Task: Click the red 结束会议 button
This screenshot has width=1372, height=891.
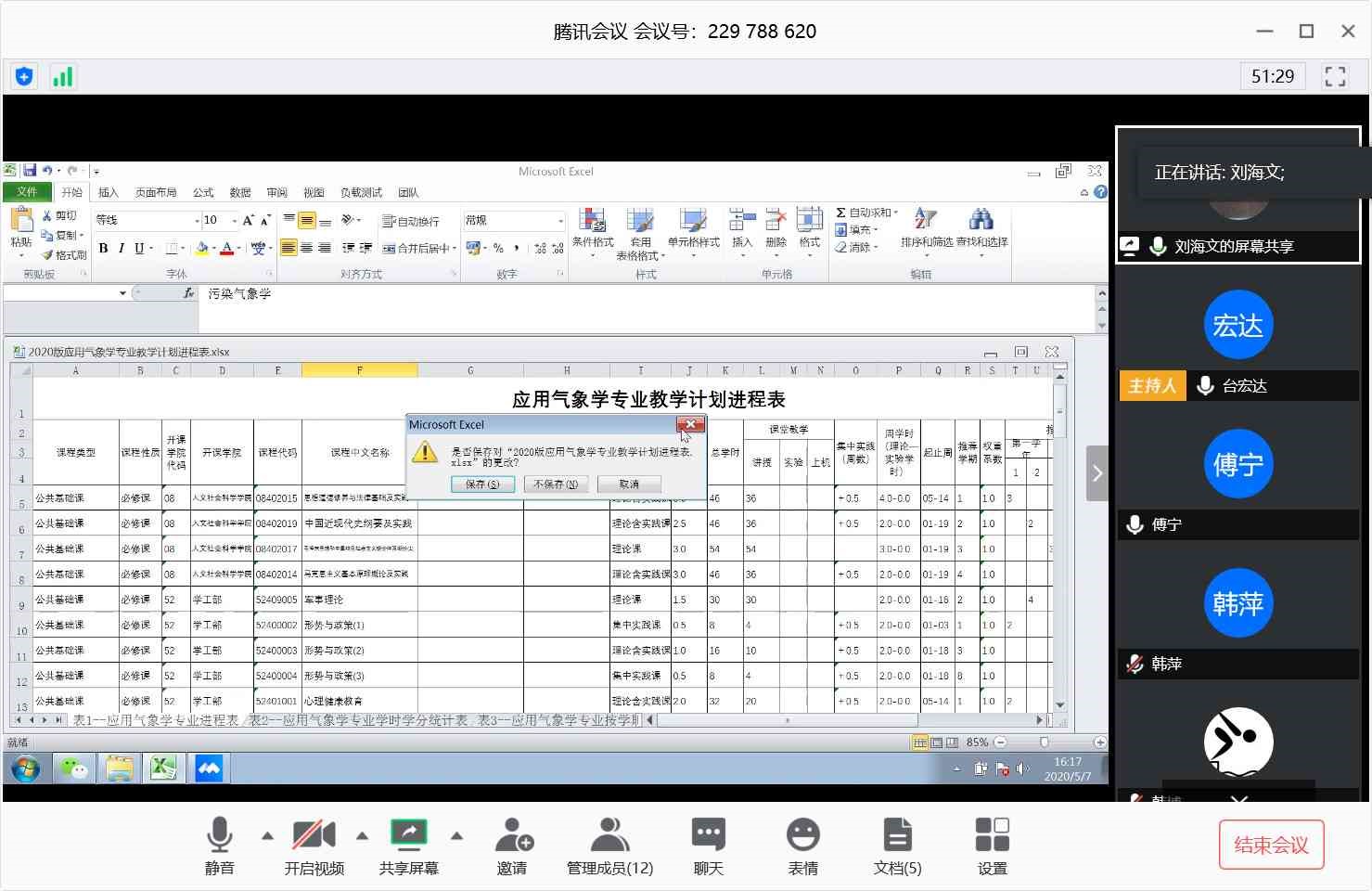Action: click(1271, 845)
